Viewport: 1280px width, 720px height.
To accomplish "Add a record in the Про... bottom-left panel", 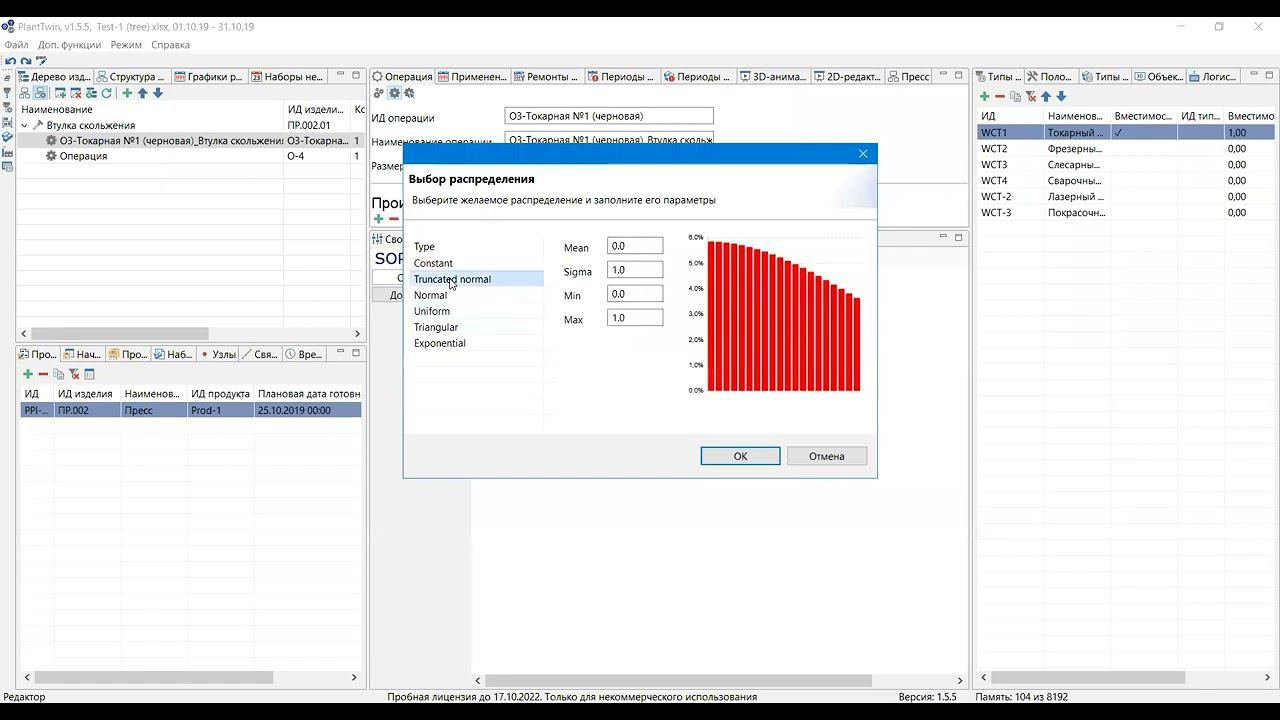I will pyautogui.click(x=28, y=374).
